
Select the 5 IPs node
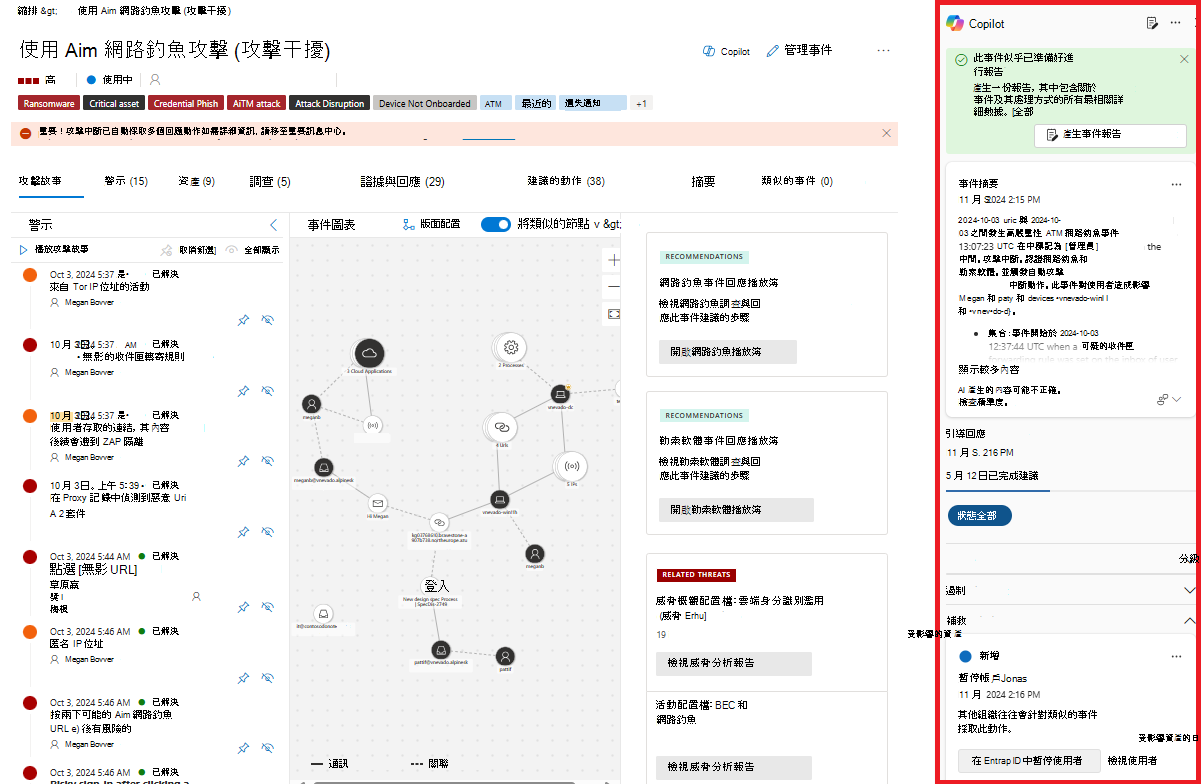(x=572, y=466)
